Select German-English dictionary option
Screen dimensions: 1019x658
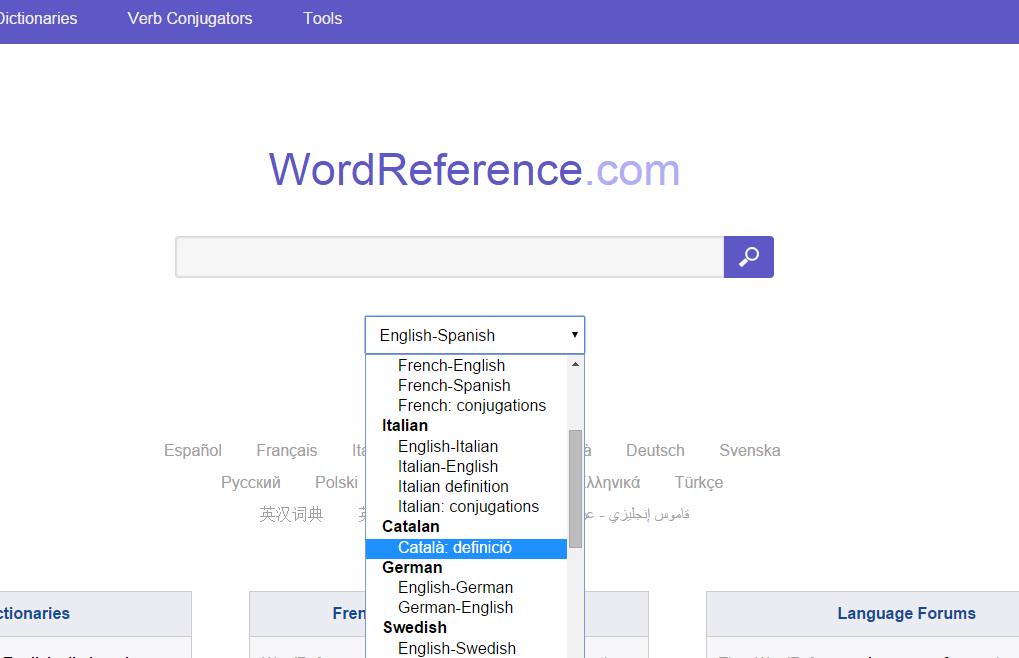[466, 607]
